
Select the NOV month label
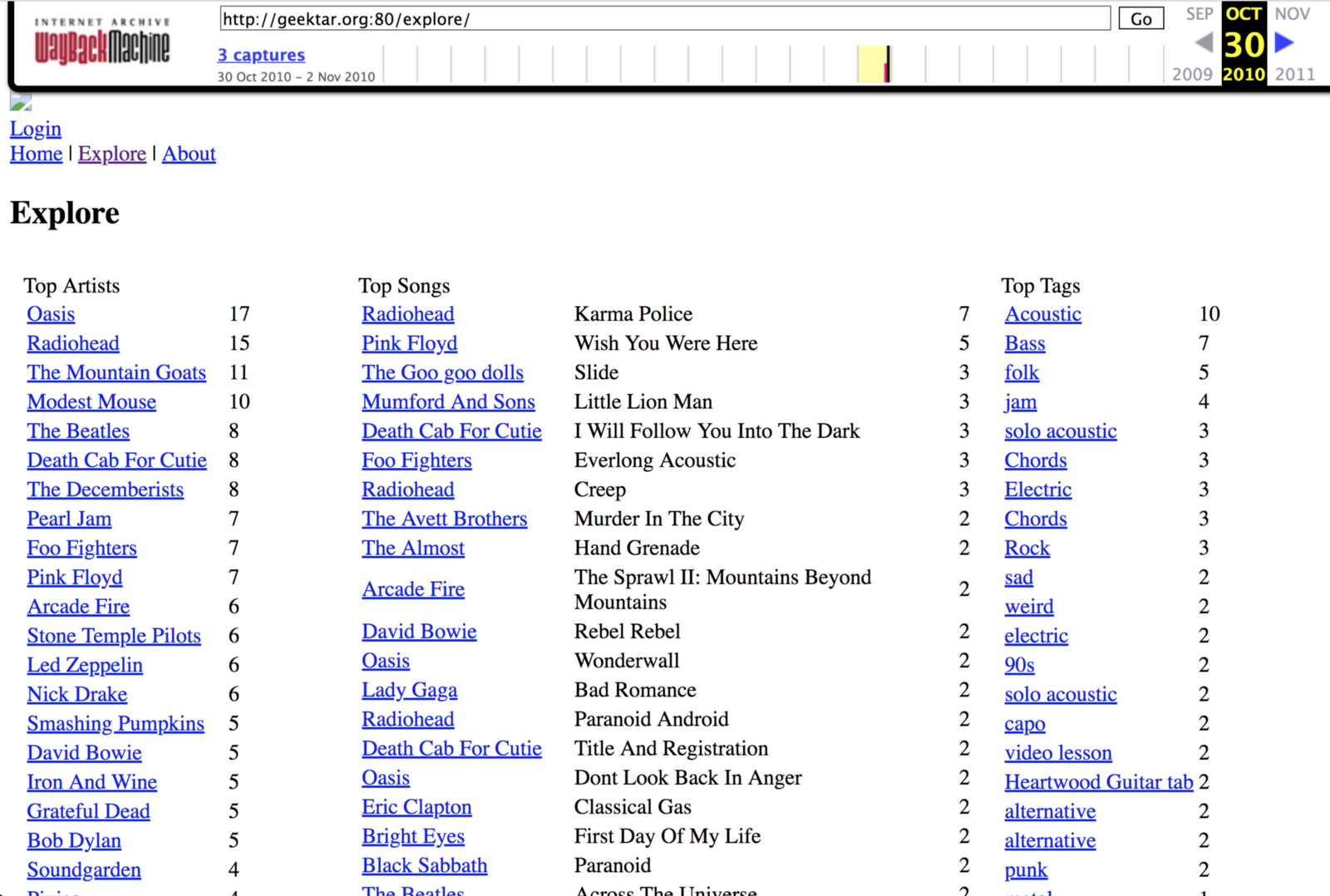[1293, 14]
